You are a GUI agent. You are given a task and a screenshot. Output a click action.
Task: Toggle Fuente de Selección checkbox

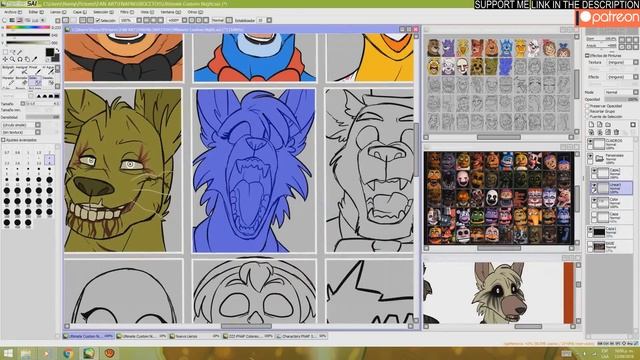point(587,116)
